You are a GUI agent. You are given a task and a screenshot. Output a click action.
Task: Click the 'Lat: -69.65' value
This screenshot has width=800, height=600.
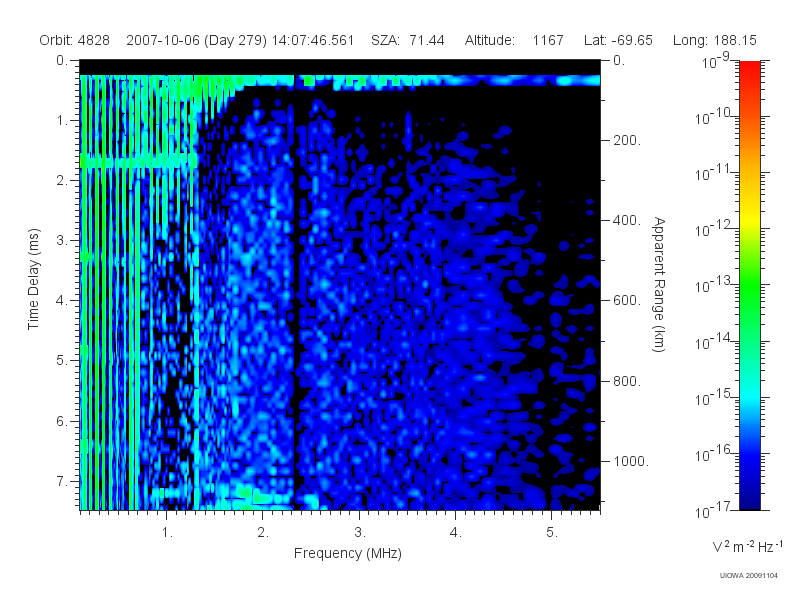point(618,40)
